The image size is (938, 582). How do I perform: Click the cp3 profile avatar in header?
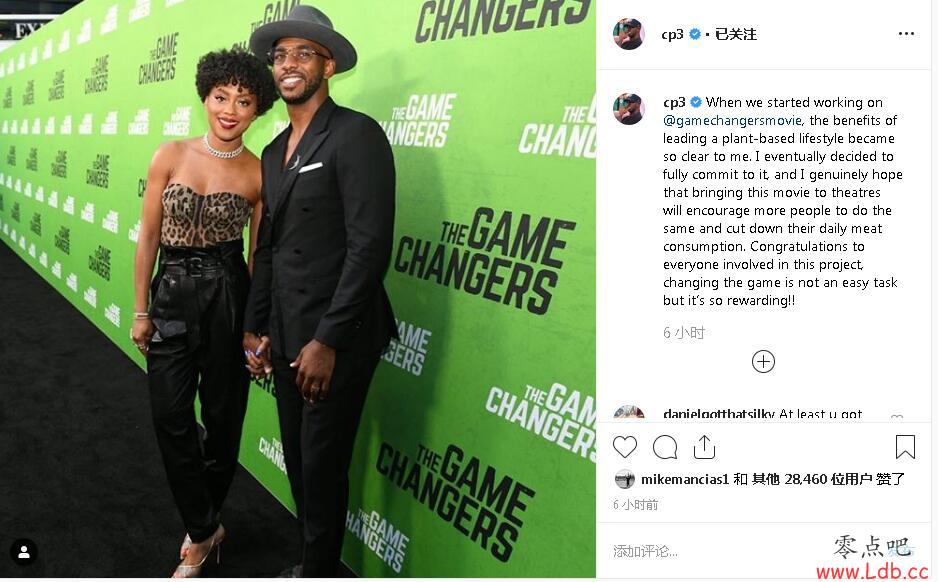tap(628, 33)
